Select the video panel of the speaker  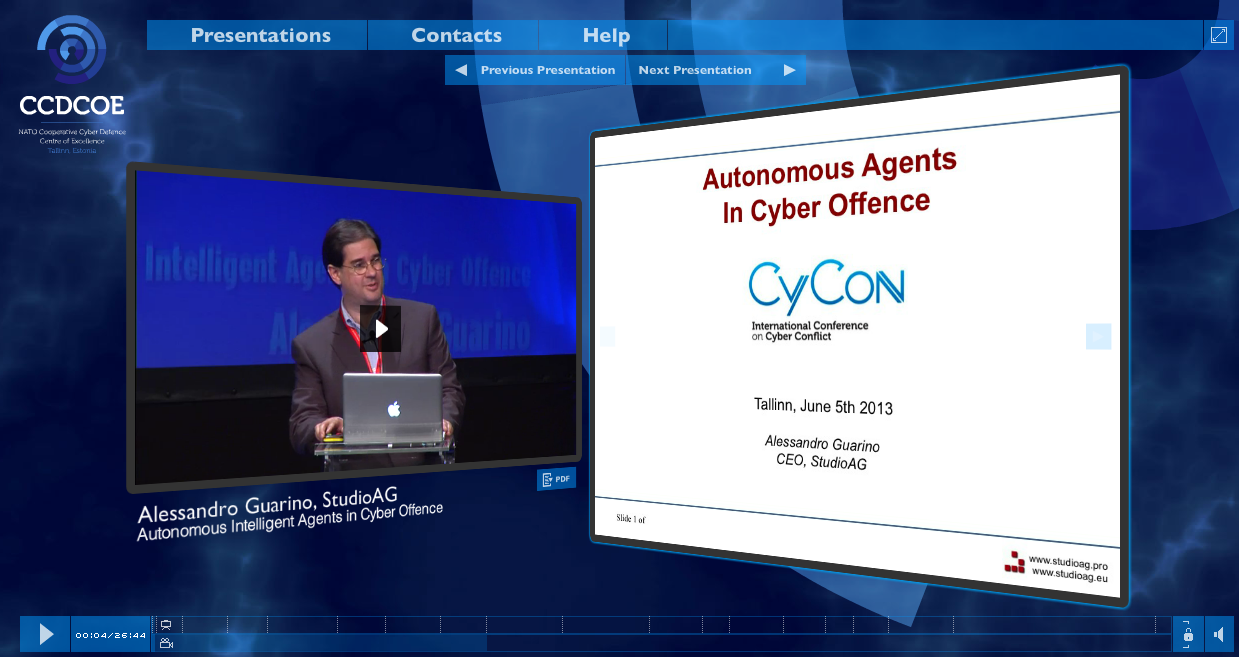tap(356, 326)
